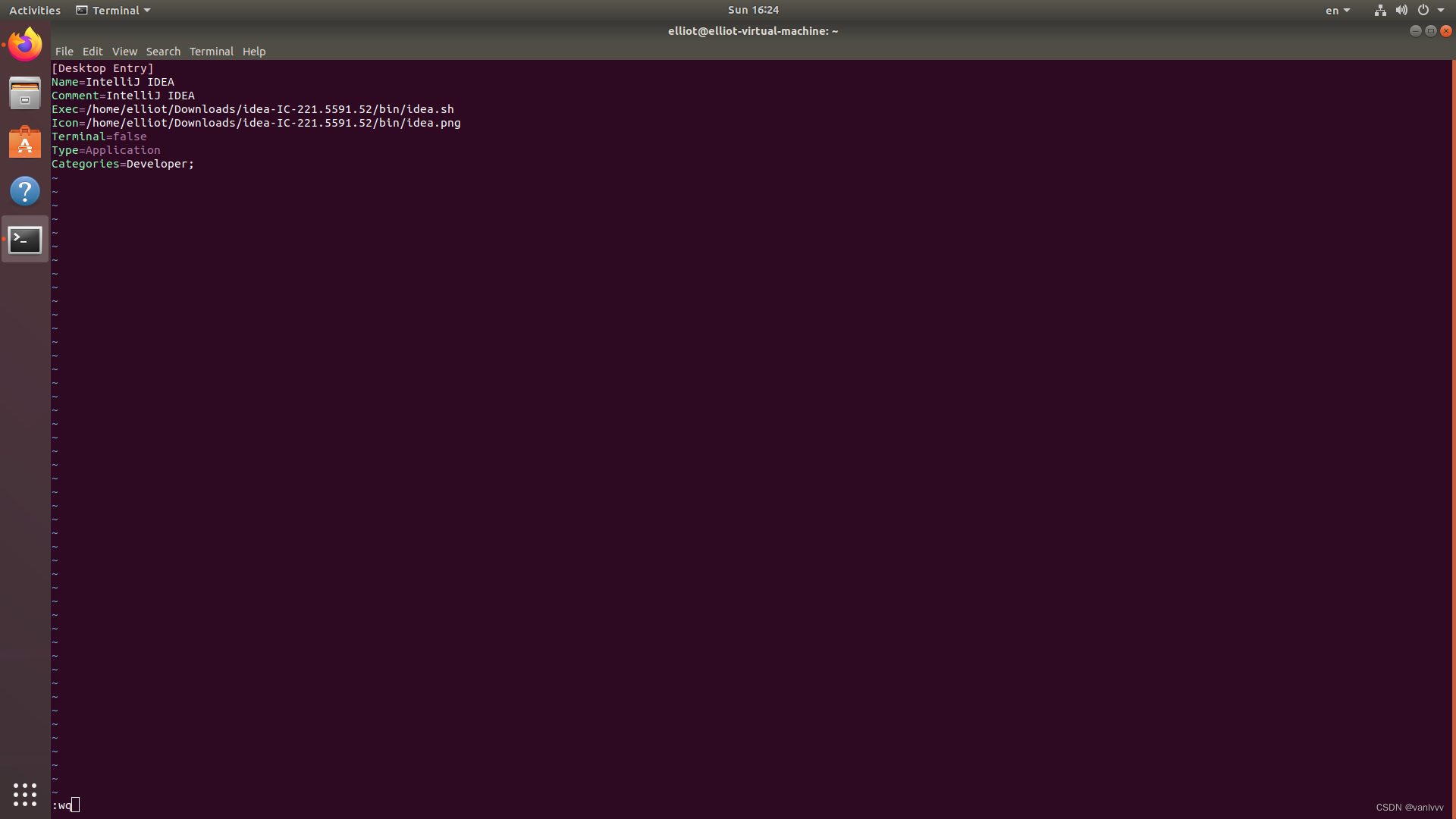Image resolution: width=1456 pixels, height=819 pixels.
Task: Click the network status icon
Action: [1380, 11]
